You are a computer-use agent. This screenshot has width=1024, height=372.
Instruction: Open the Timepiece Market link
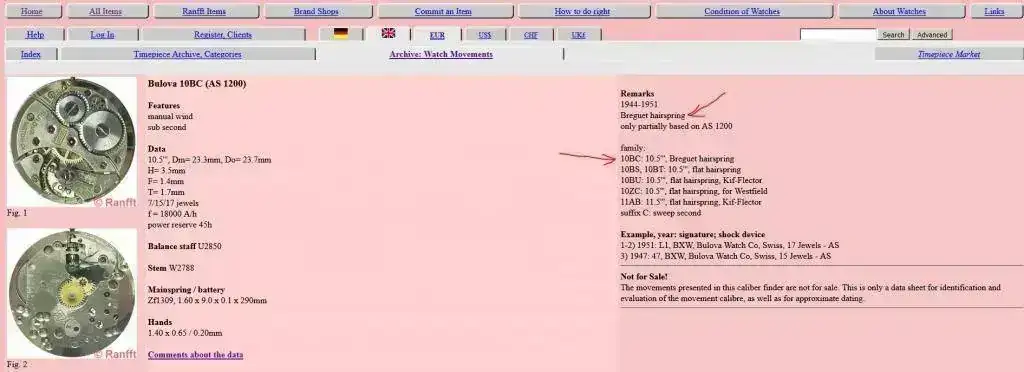948,55
